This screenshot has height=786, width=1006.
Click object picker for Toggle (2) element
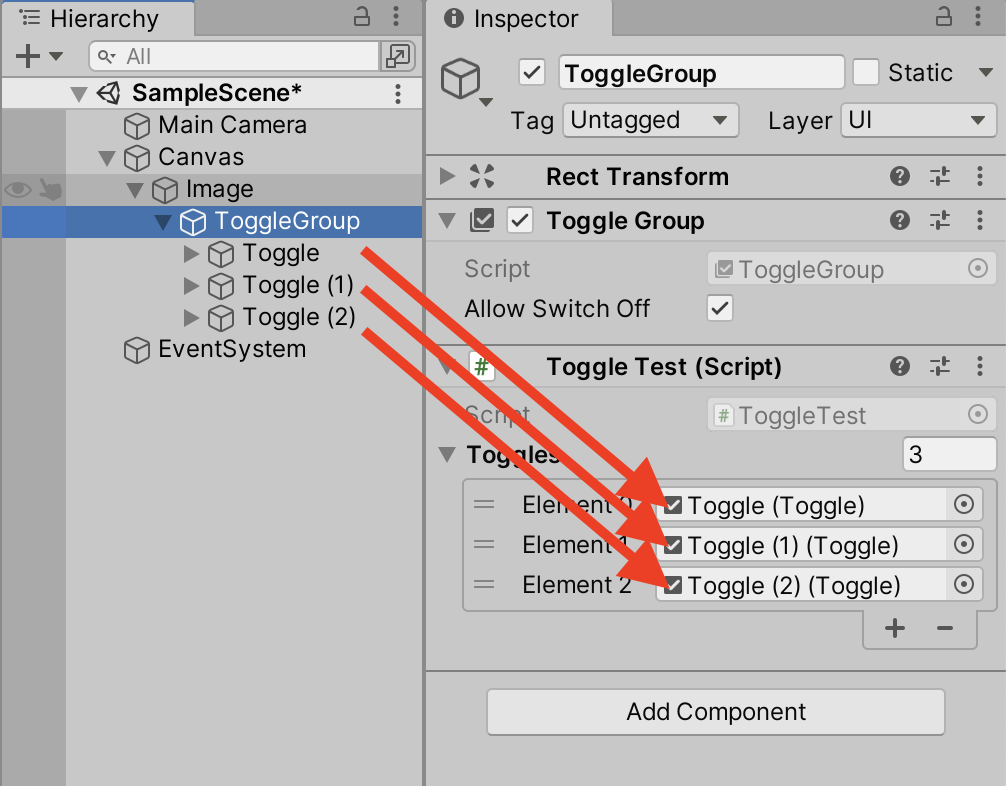pos(963,585)
